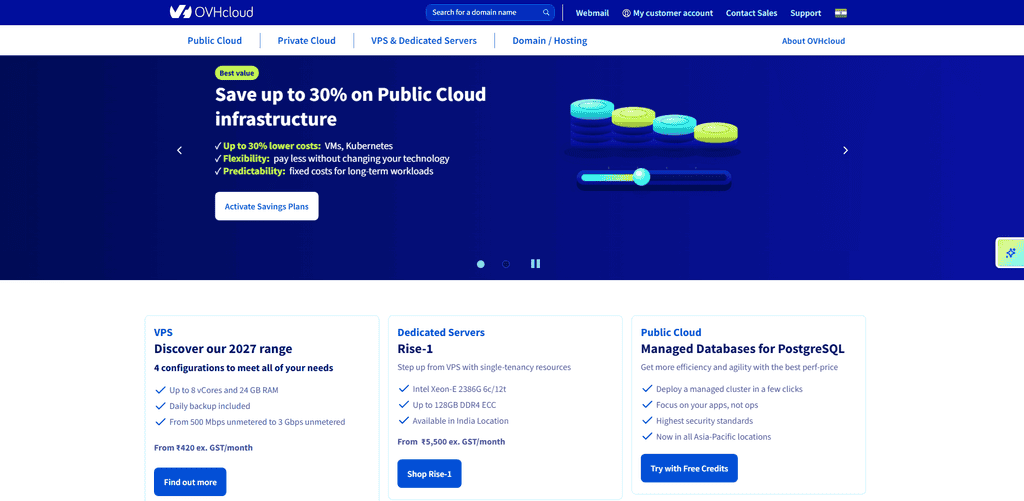1024x501 pixels.
Task: Click checkmark beside 'Deploy a managed cluster'
Action: click(x=647, y=389)
